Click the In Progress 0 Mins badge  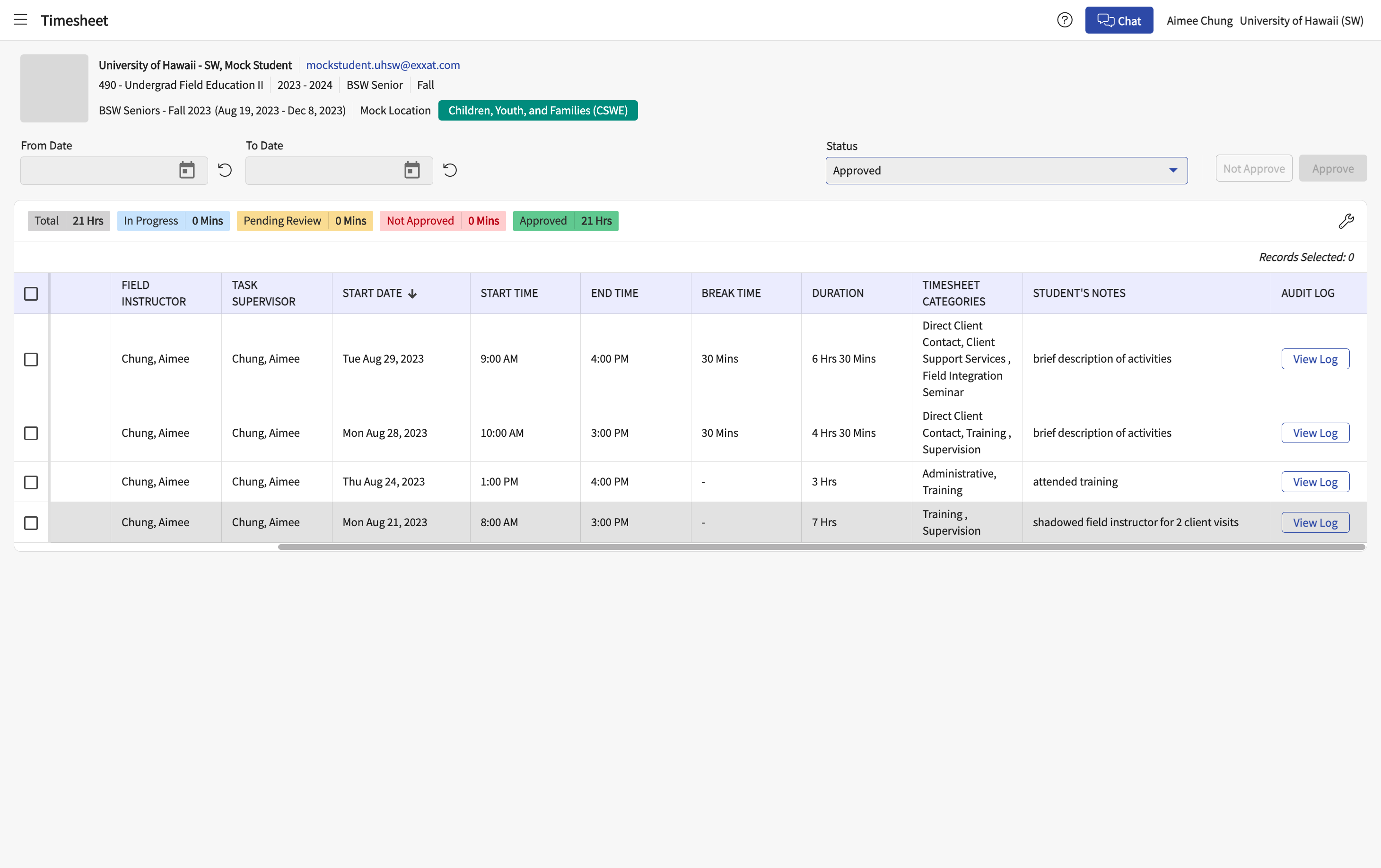[173, 221]
